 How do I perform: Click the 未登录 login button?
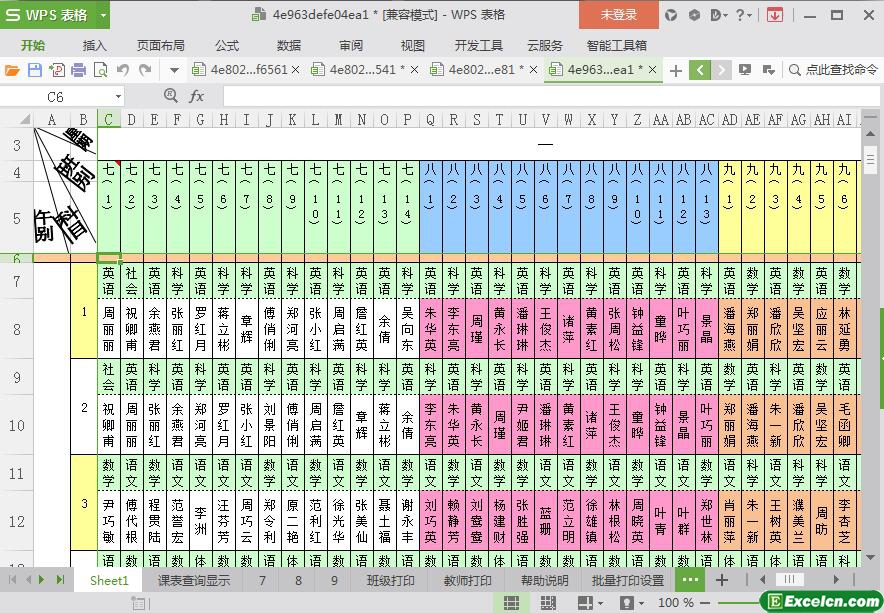pyautogui.click(x=618, y=15)
